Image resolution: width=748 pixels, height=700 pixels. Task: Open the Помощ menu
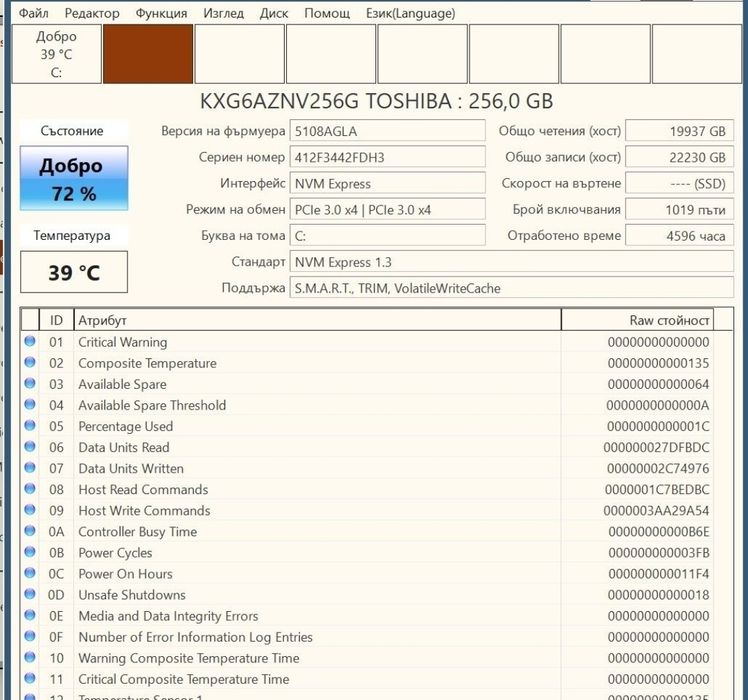coord(327,13)
